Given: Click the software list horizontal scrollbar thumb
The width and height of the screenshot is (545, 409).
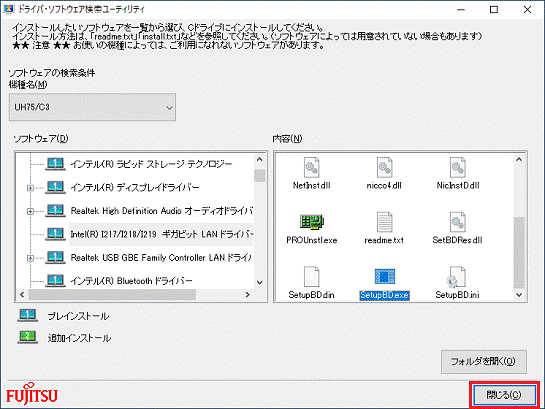Looking at the screenshot, I should coord(113,295).
